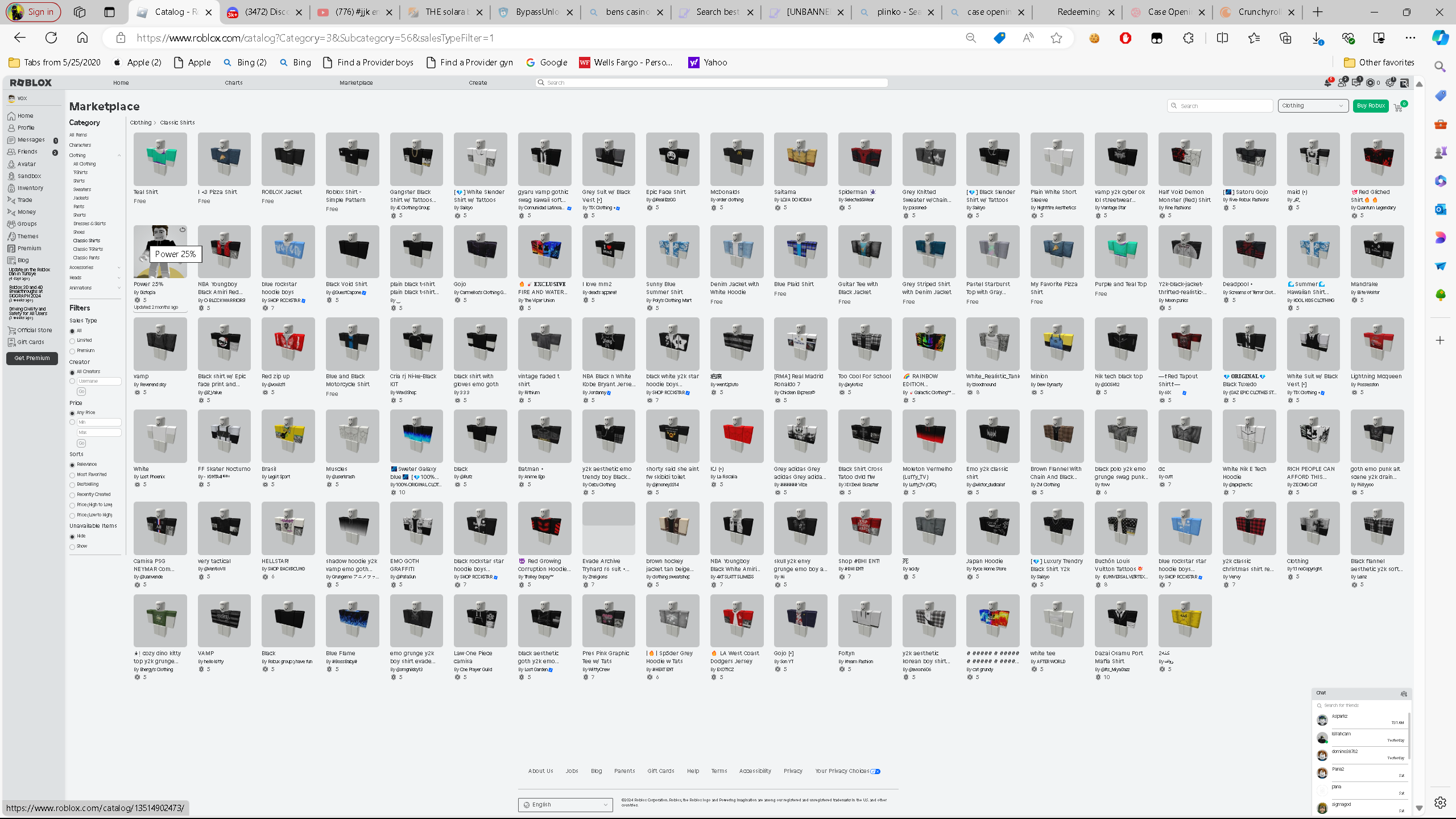Viewport: 1456px width, 819px height.
Task: Choose Show unavailable items radio
Action: pos(72,547)
